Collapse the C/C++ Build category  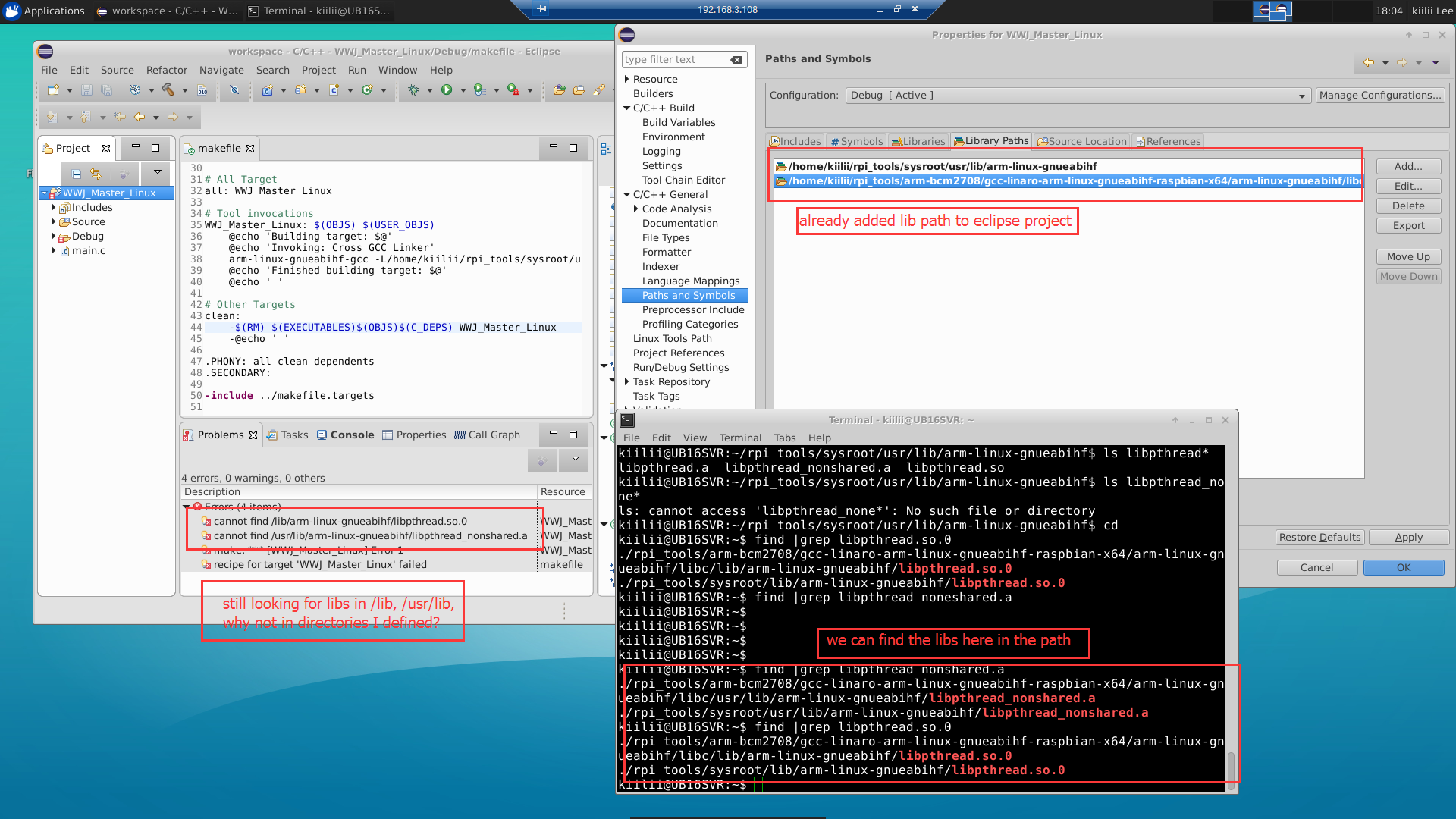(626, 108)
